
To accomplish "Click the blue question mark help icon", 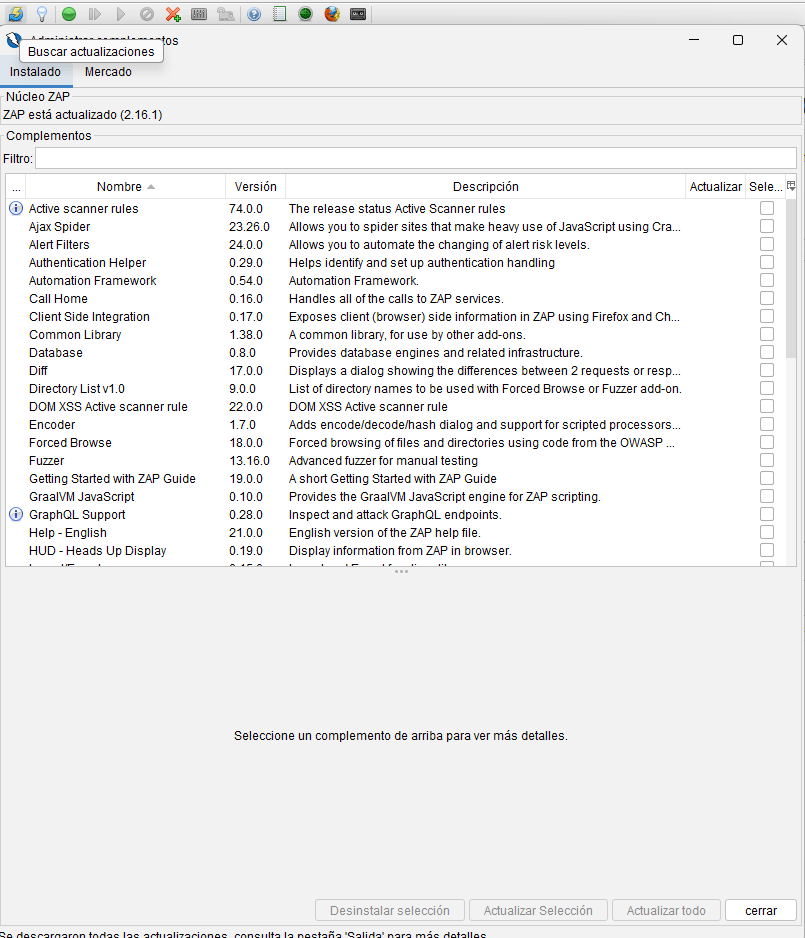I will click(254, 14).
